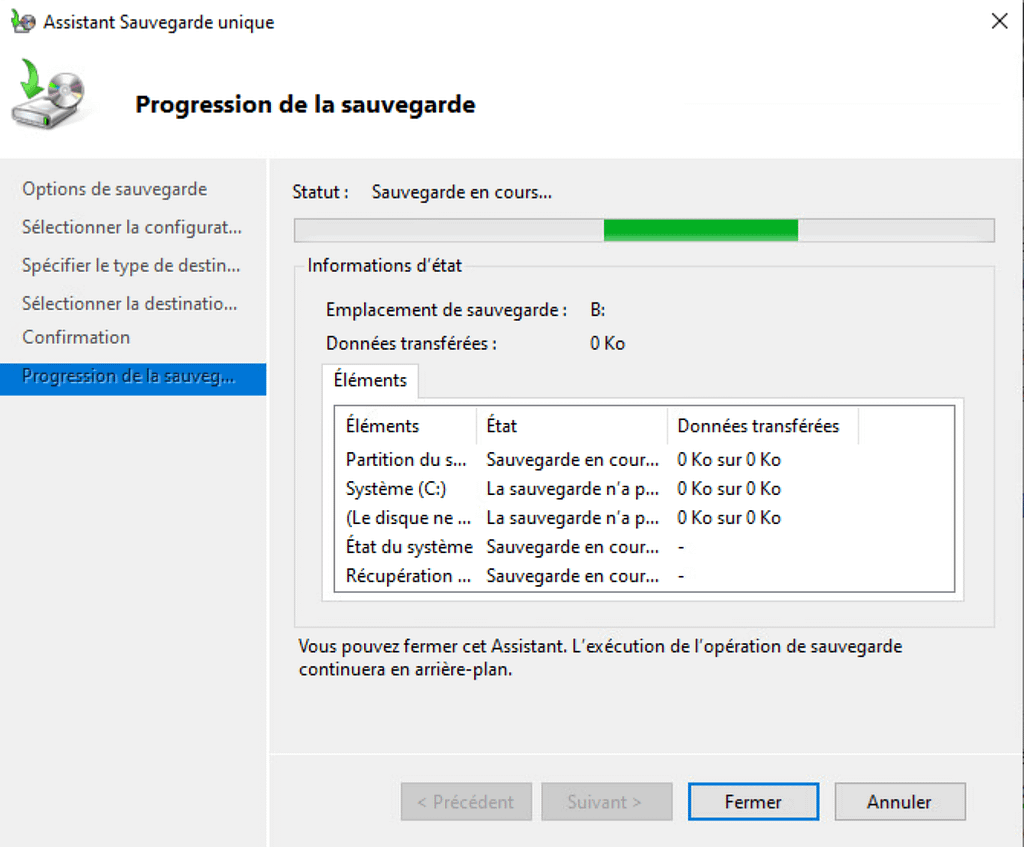The height and width of the screenshot is (847, 1024).
Task: Click the Sélectionner la configuration step
Action: coord(131,227)
